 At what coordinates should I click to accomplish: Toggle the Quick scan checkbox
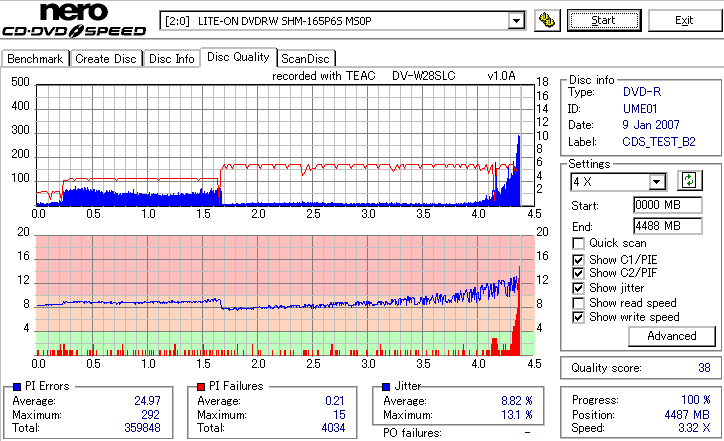click(x=578, y=243)
